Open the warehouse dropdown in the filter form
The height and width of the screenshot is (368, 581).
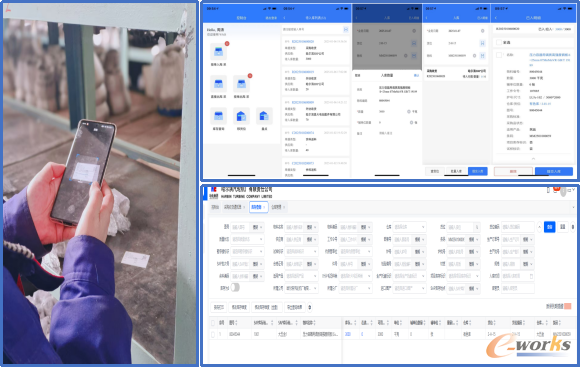tap(409, 227)
